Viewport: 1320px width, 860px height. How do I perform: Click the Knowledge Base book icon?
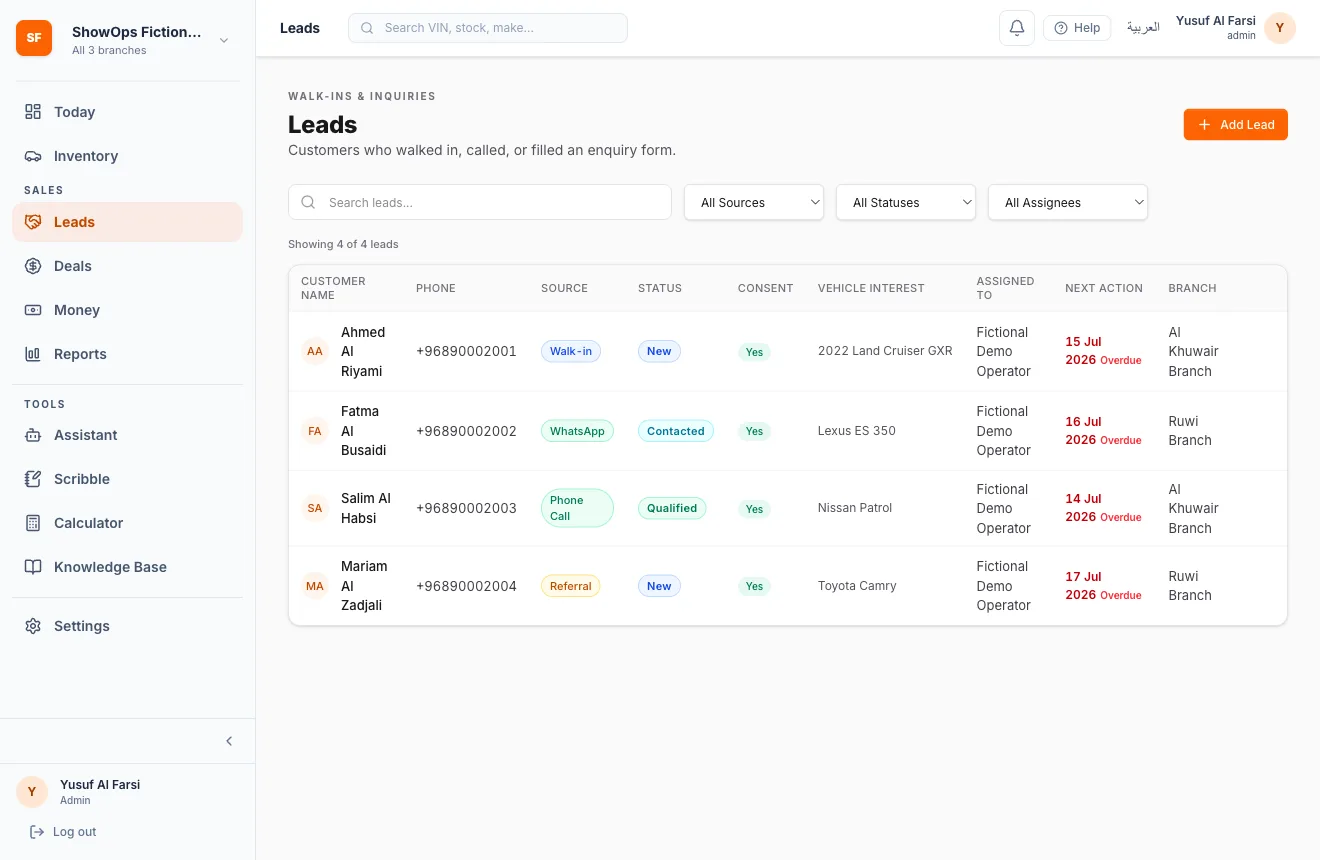[33, 567]
